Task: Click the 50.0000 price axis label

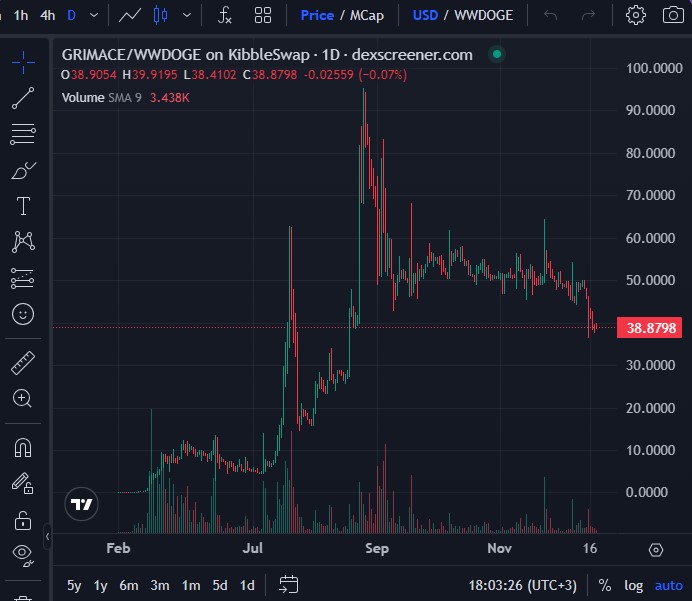Action: pyautogui.click(x=650, y=280)
